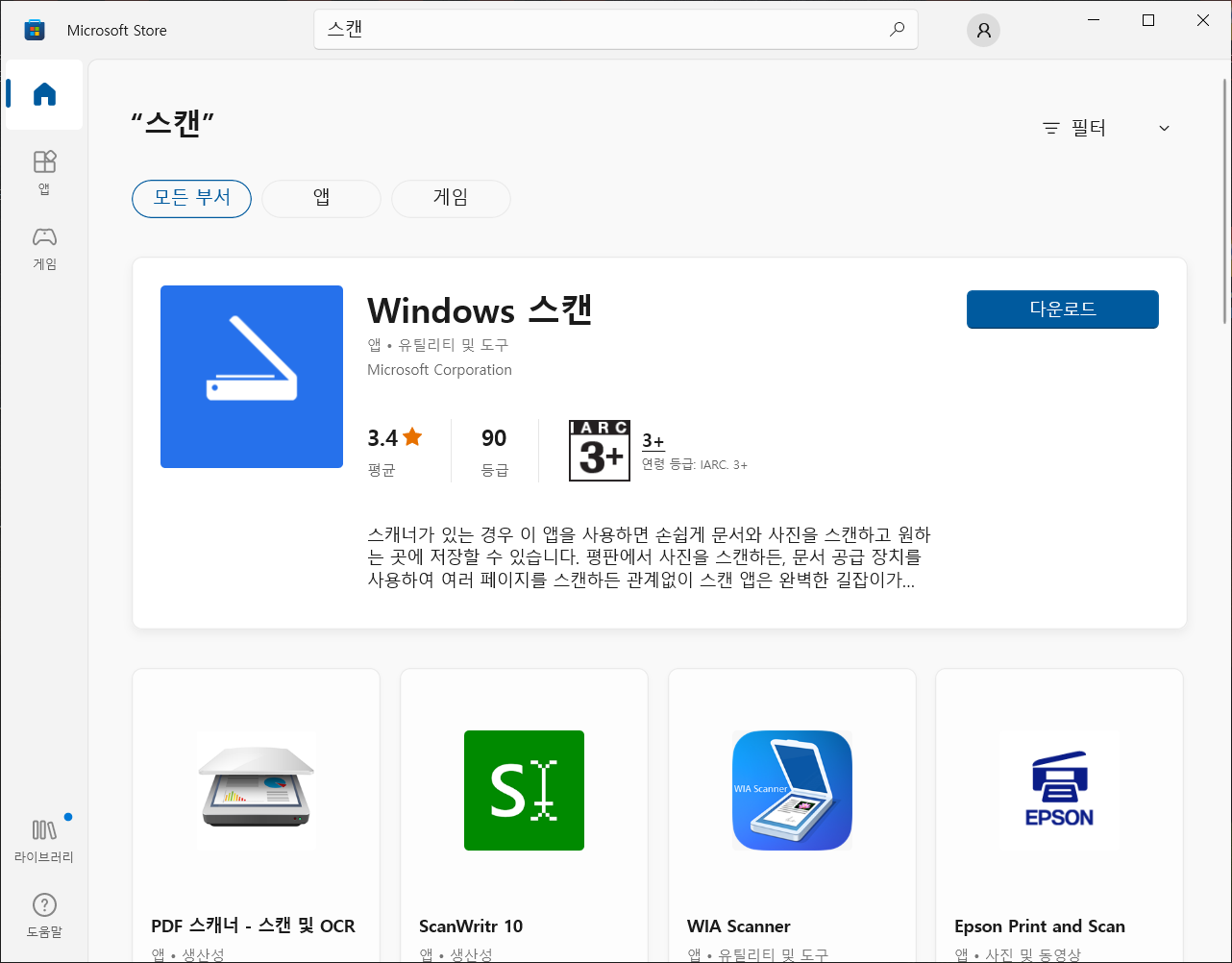The height and width of the screenshot is (963, 1232).
Task: Expand the Filter dropdown chevron
Action: click(1164, 128)
